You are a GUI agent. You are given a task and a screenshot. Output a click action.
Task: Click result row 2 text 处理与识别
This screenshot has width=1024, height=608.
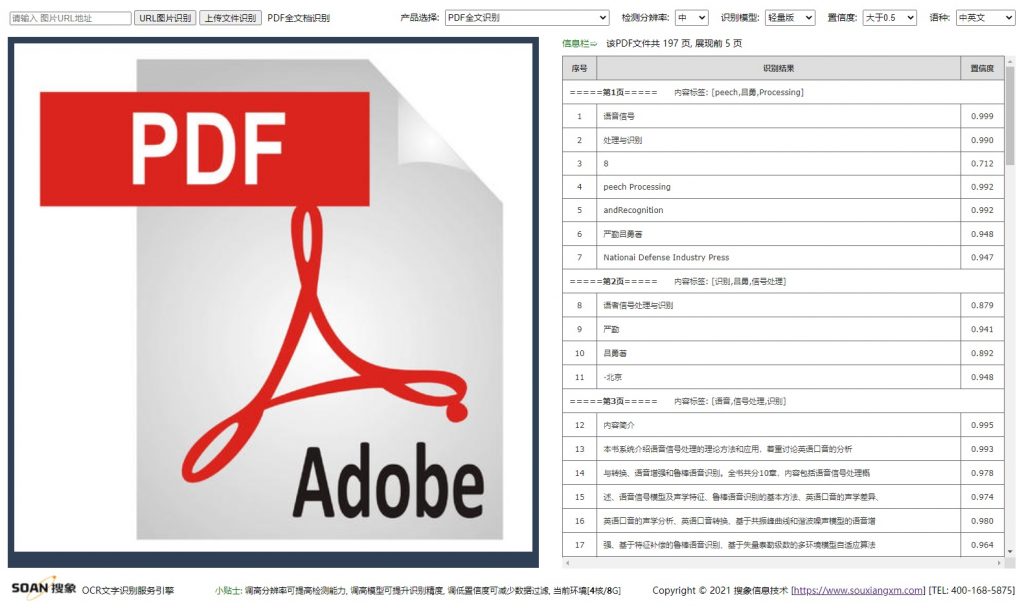click(622, 140)
